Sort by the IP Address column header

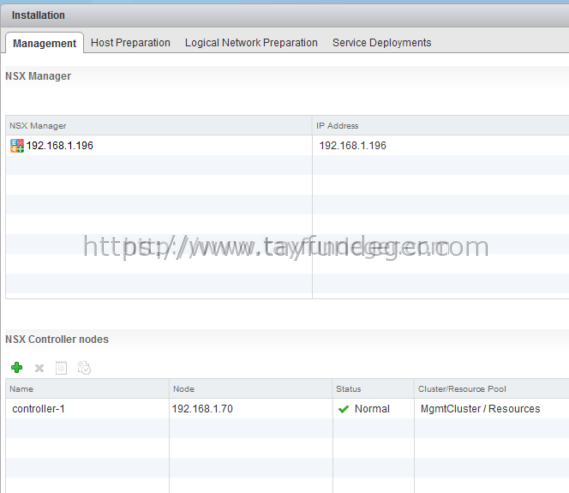tap(441, 126)
